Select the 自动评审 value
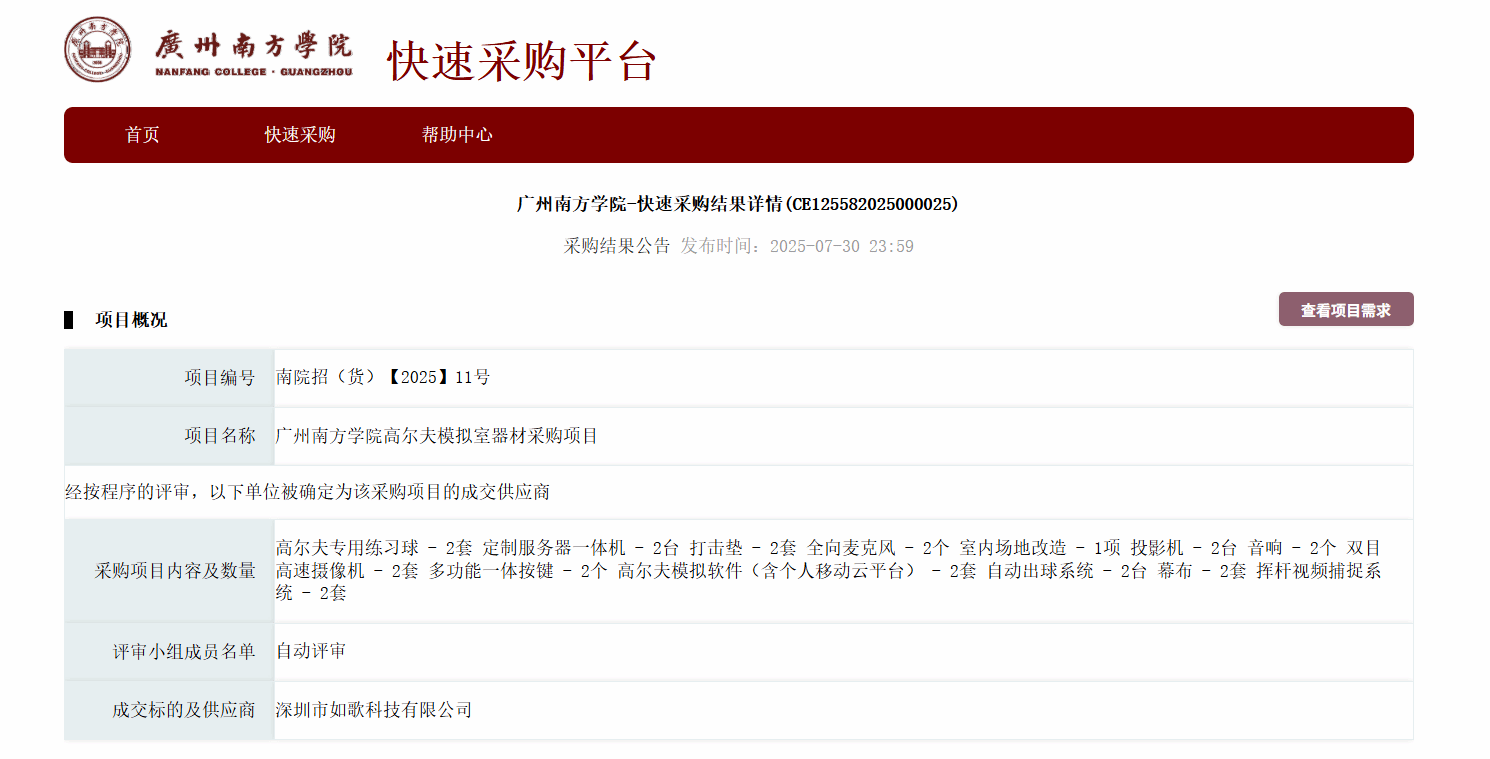Viewport: 1490px width, 759px height. click(x=311, y=652)
